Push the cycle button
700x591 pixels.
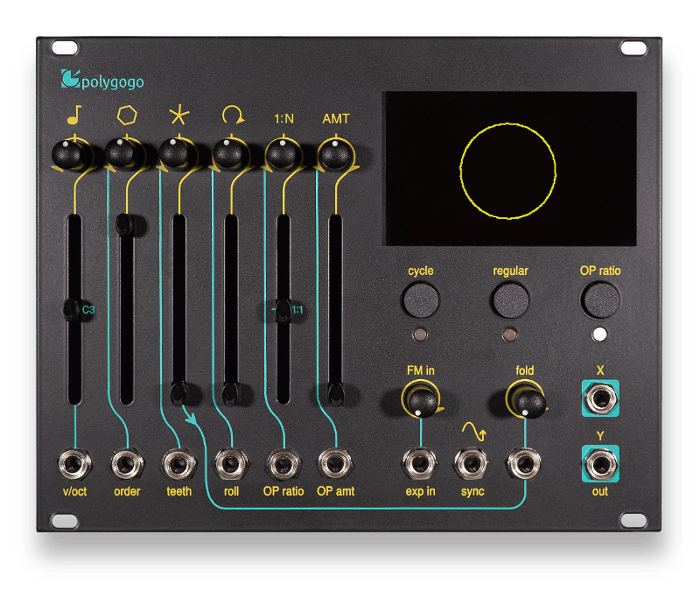[x=421, y=300]
